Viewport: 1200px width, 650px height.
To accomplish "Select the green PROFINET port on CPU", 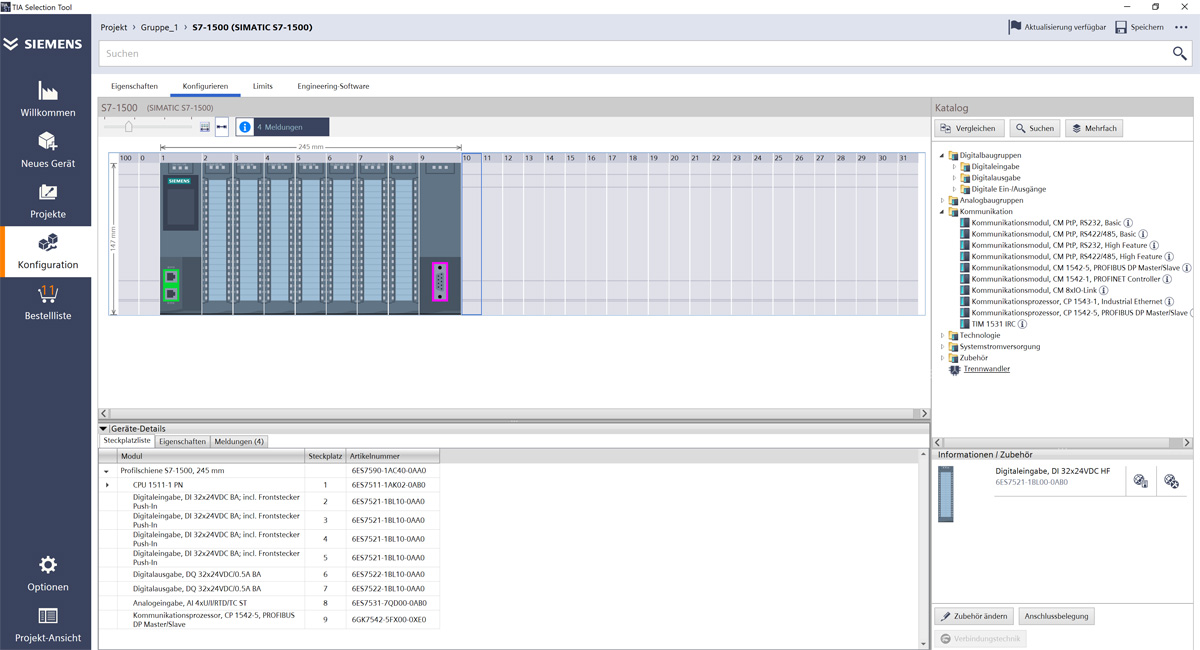I will 171,284.
